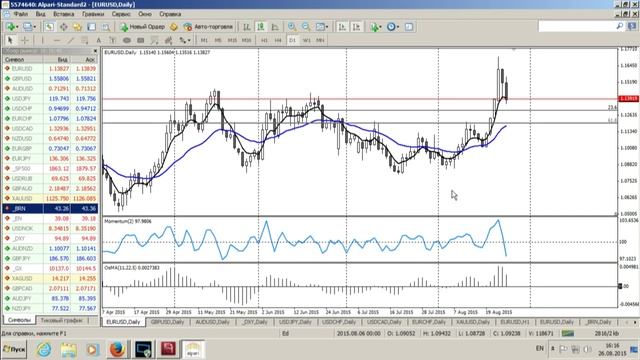This screenshot has height=360, width=640.
Task: Click the EN language indicator in tray
Action: (x=540, y=348)
